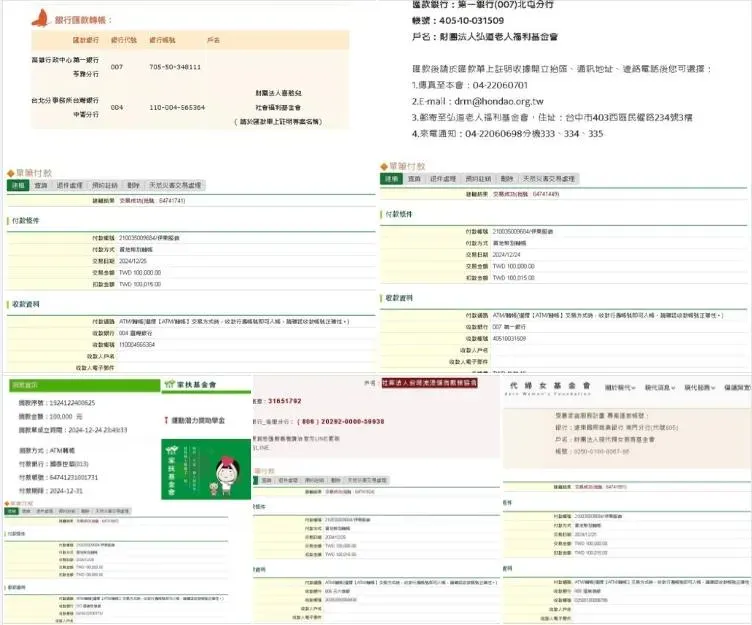Click TWD 100,015.00 deduction in the 007 第一銀行 panel
Image resolution: width=752 pixels, height=625 pixels.
(x=514, y=278)
